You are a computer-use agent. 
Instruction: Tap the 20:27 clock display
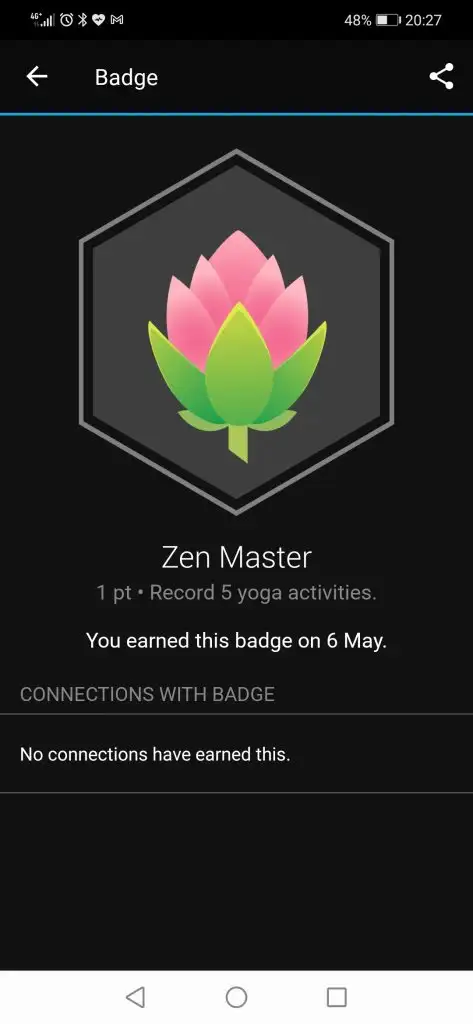423,20
